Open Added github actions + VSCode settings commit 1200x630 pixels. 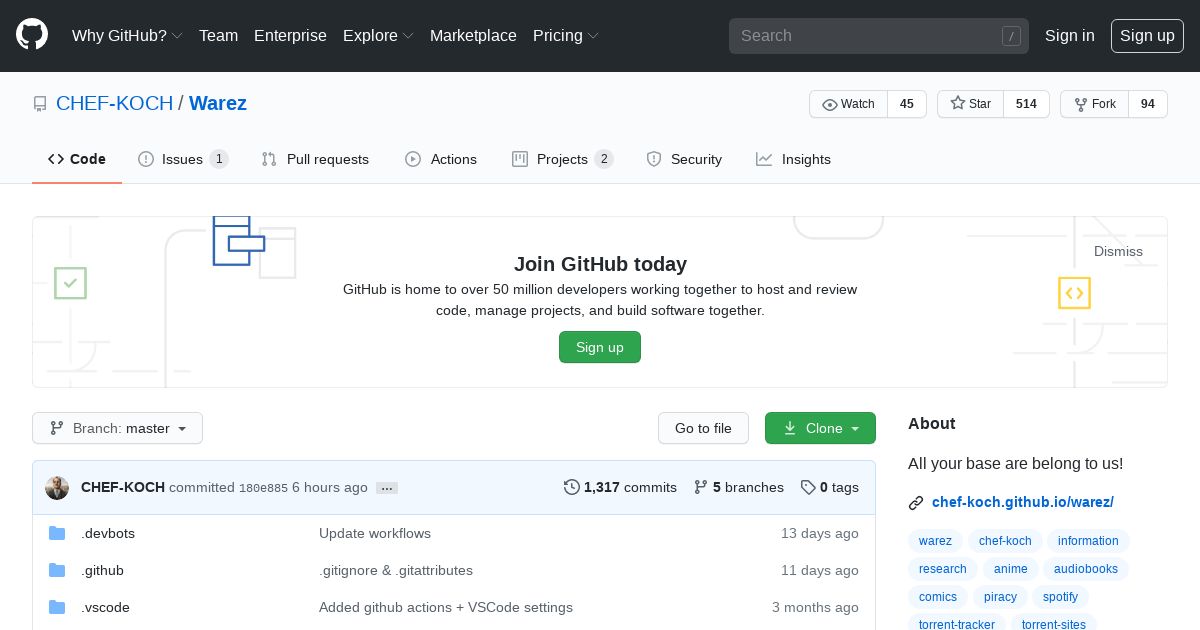pyautogui.click(x=446, y=607)
